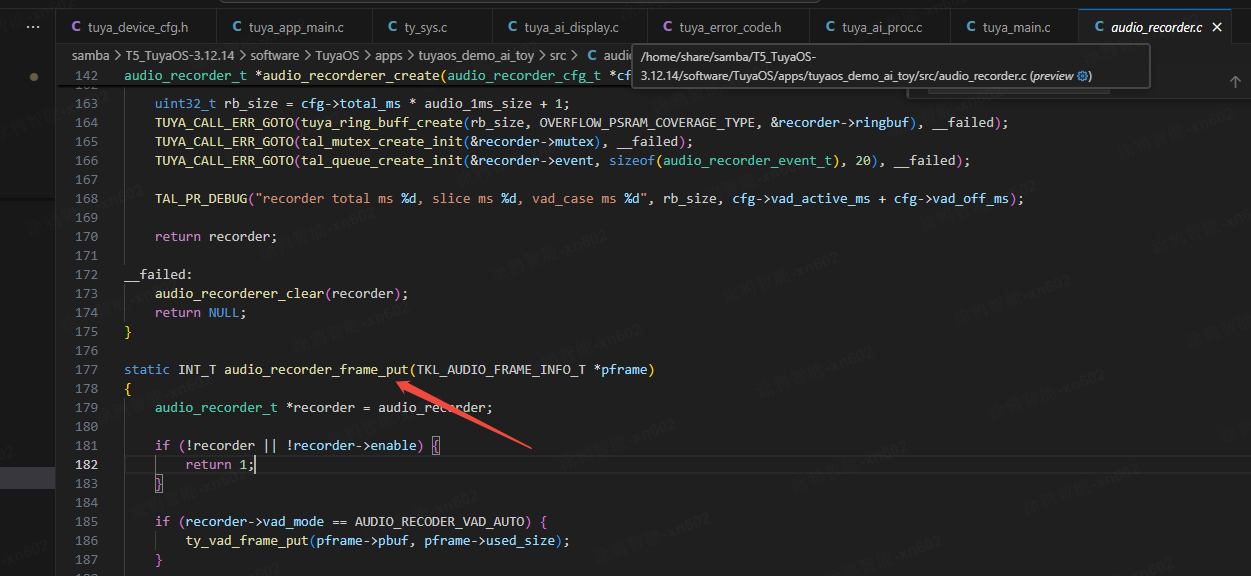Open the tuya_ai_proc.c tab
Image resolution: width=1251 pixels, height=576 pixels.
coord(881,28)
